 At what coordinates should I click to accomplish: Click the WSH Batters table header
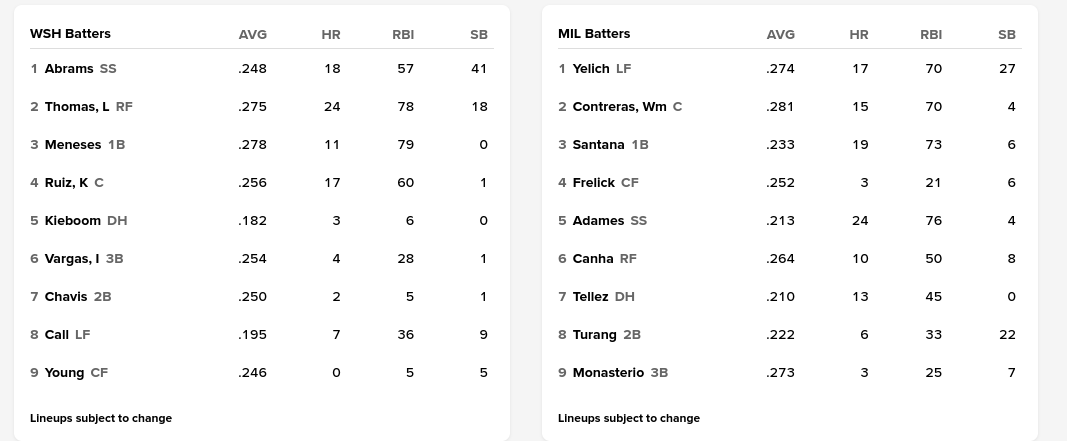tap(70, 34)
